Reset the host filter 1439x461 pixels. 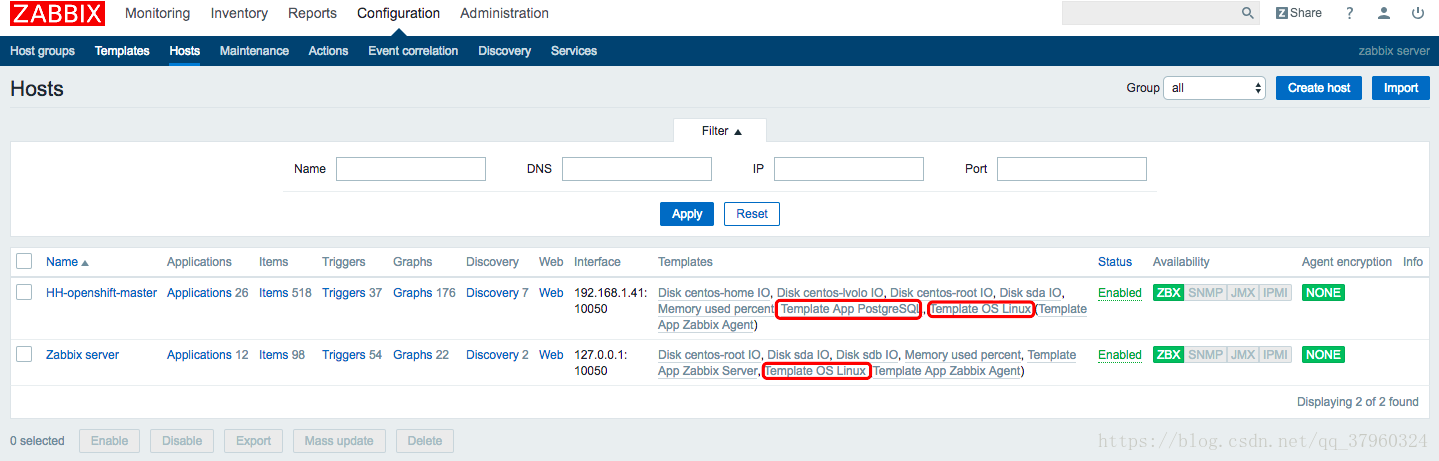(752, 214)
